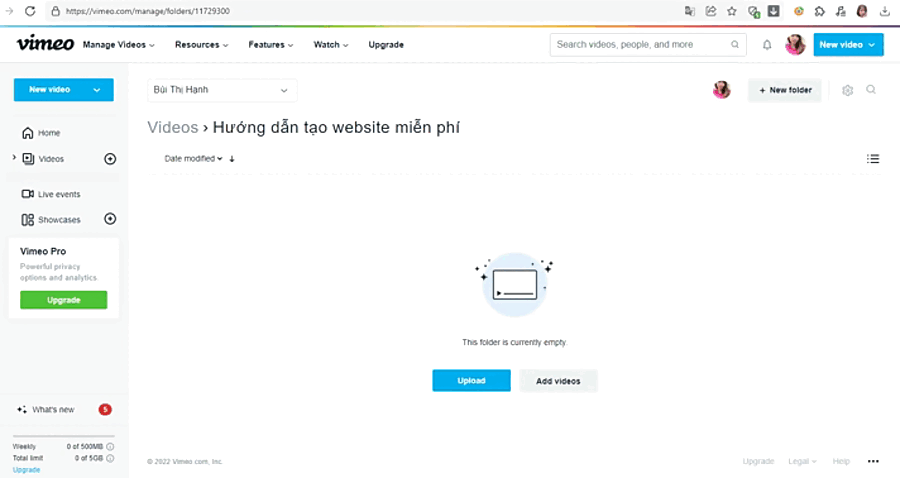Click the blue Upload button
Screen dimensions: 900x478
(471, 381)
